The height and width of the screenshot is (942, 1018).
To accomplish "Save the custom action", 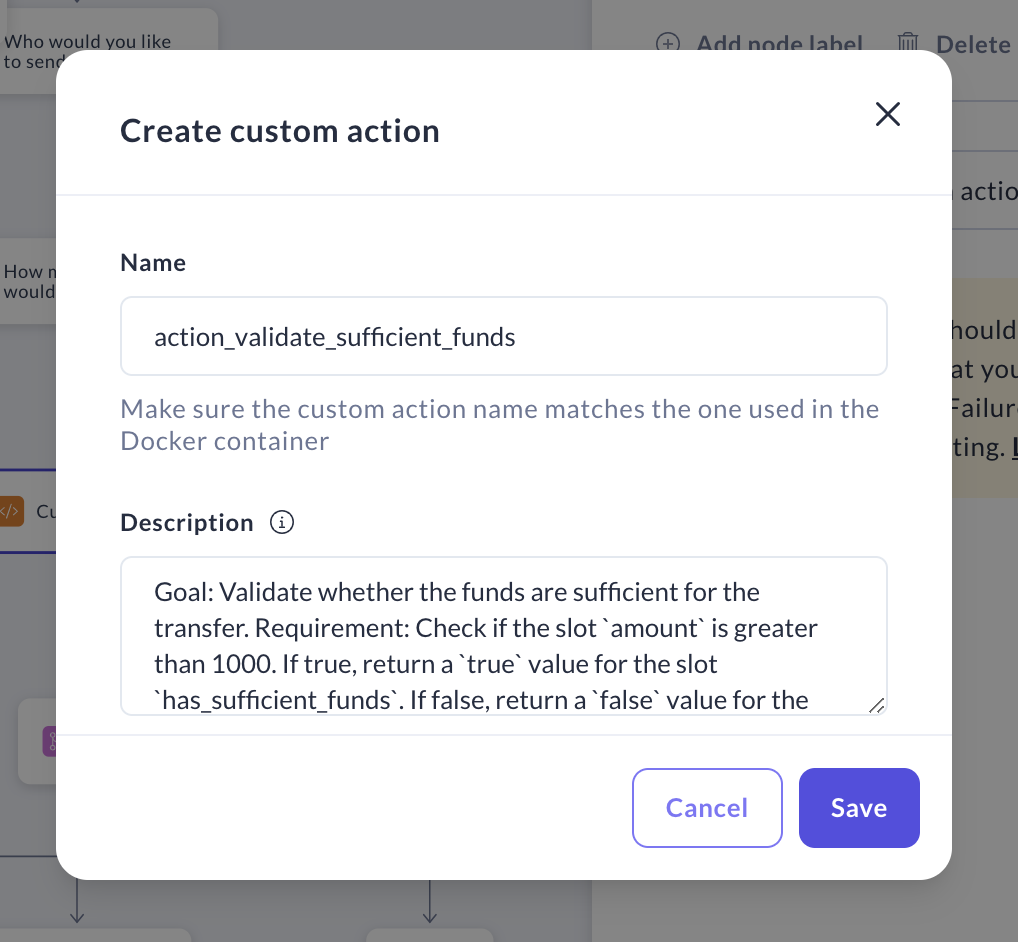I will point(858,808).
